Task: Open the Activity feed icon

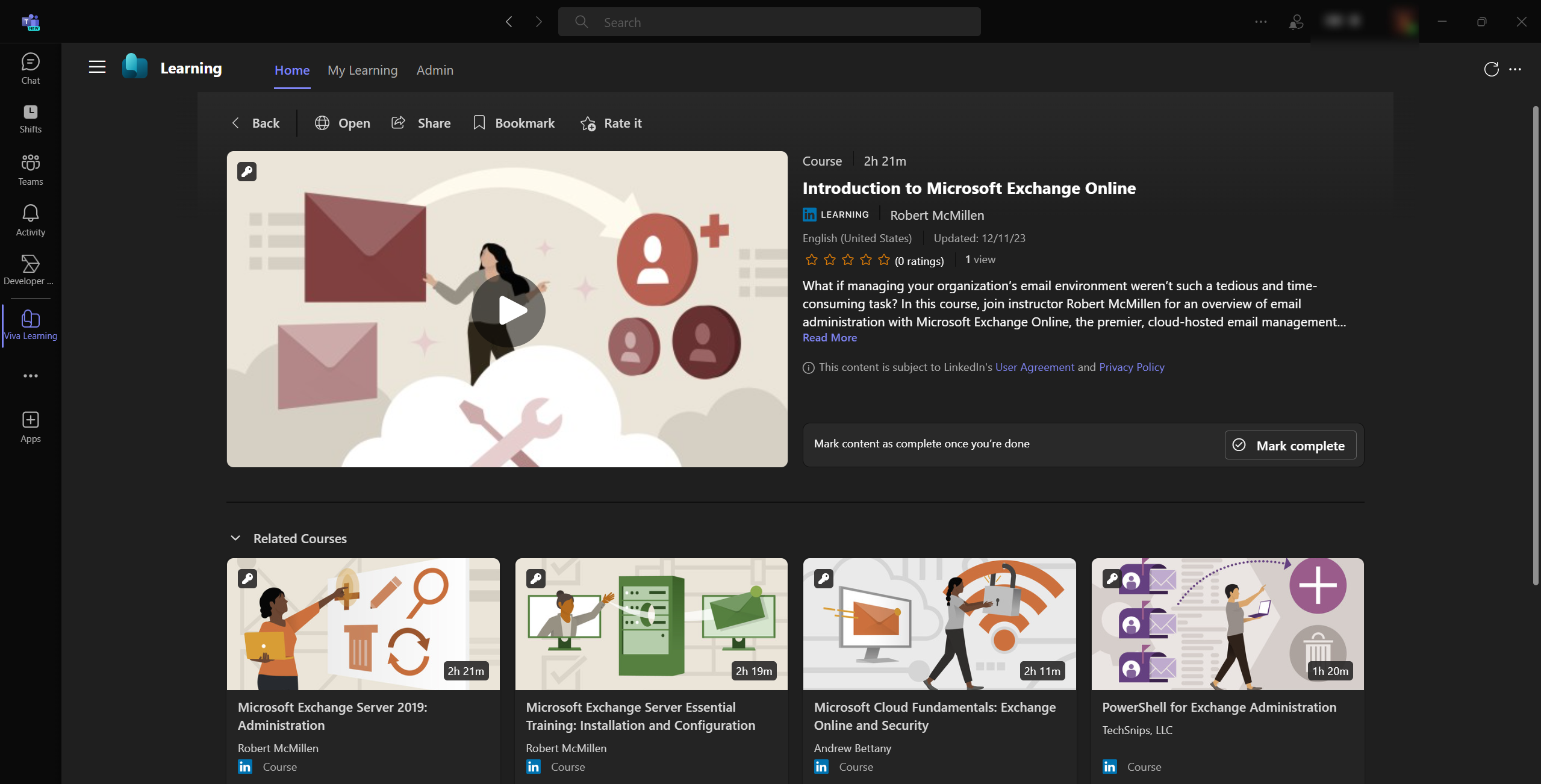Action: click(30, 219)
